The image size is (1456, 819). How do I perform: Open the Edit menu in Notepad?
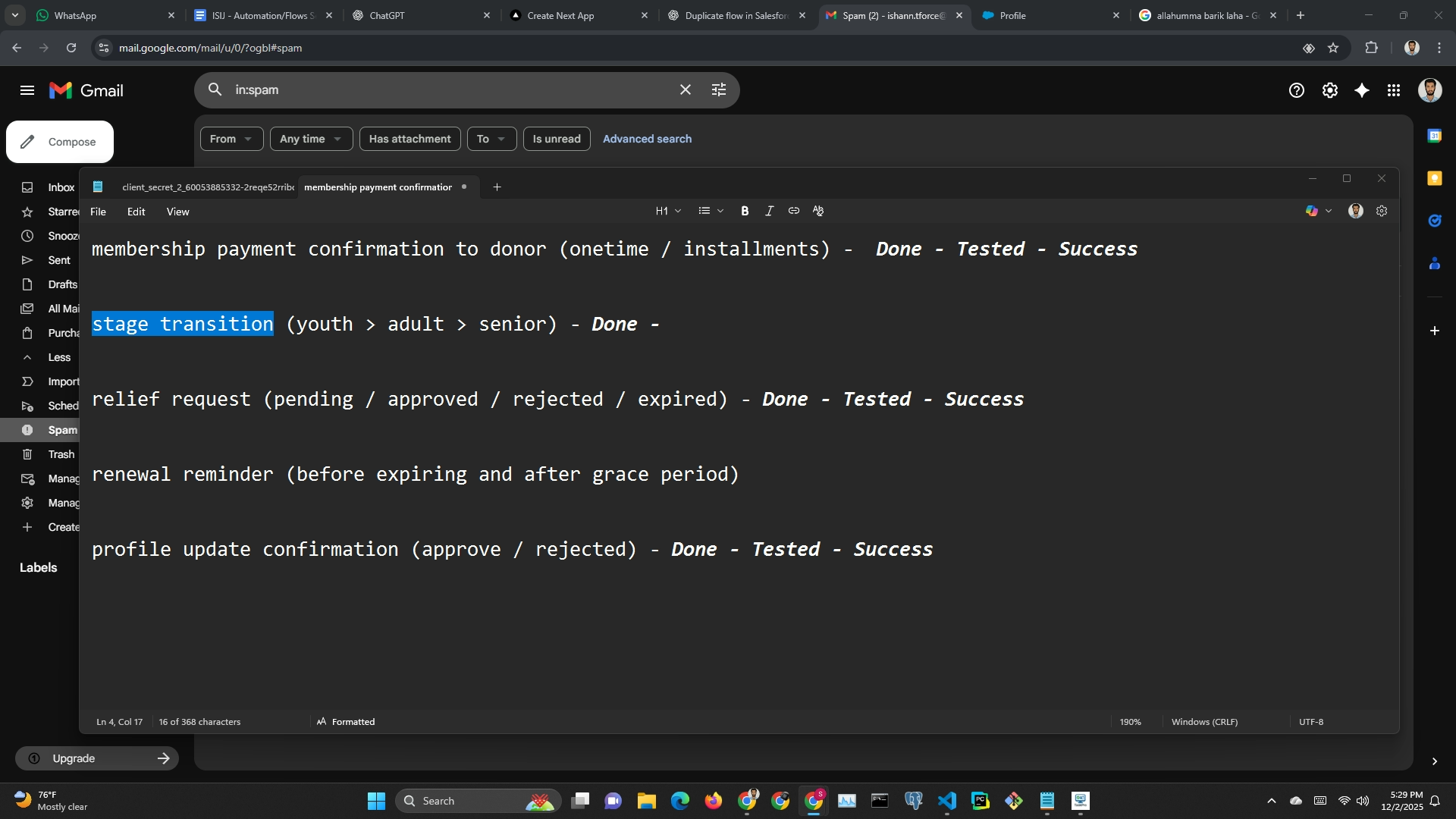coord(136,212)
